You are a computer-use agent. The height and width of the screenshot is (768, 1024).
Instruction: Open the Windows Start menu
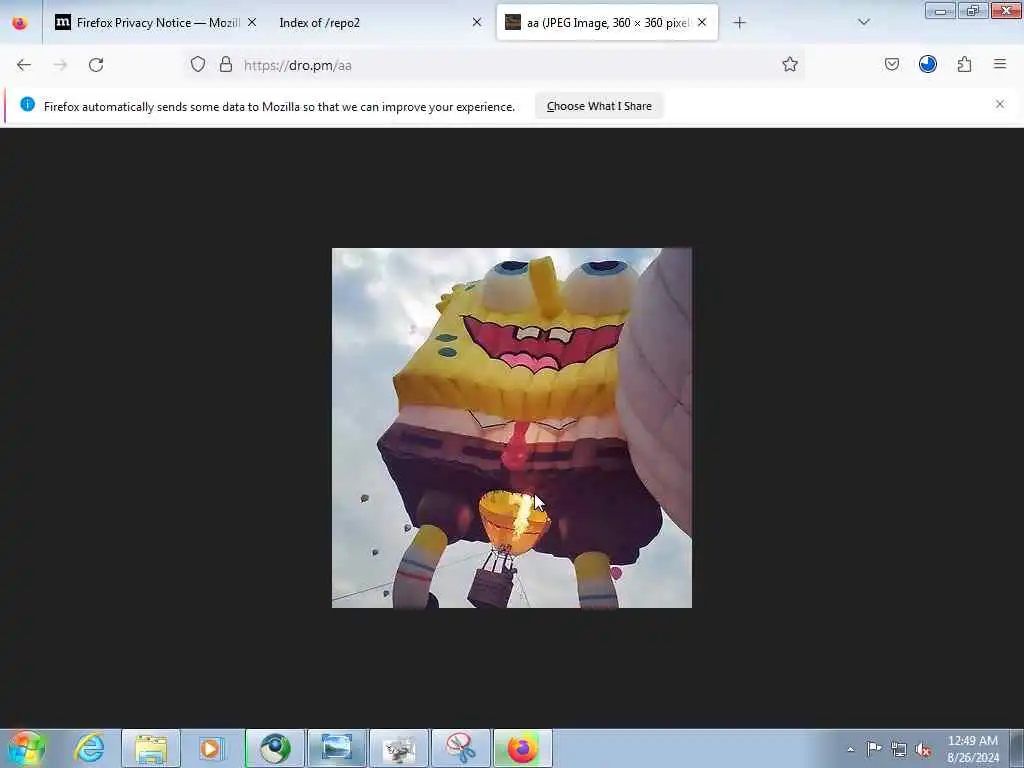[x=26, y=748]
